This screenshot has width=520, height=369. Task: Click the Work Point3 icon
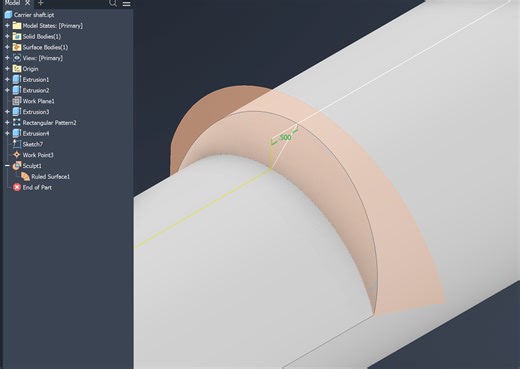point(17,155)
